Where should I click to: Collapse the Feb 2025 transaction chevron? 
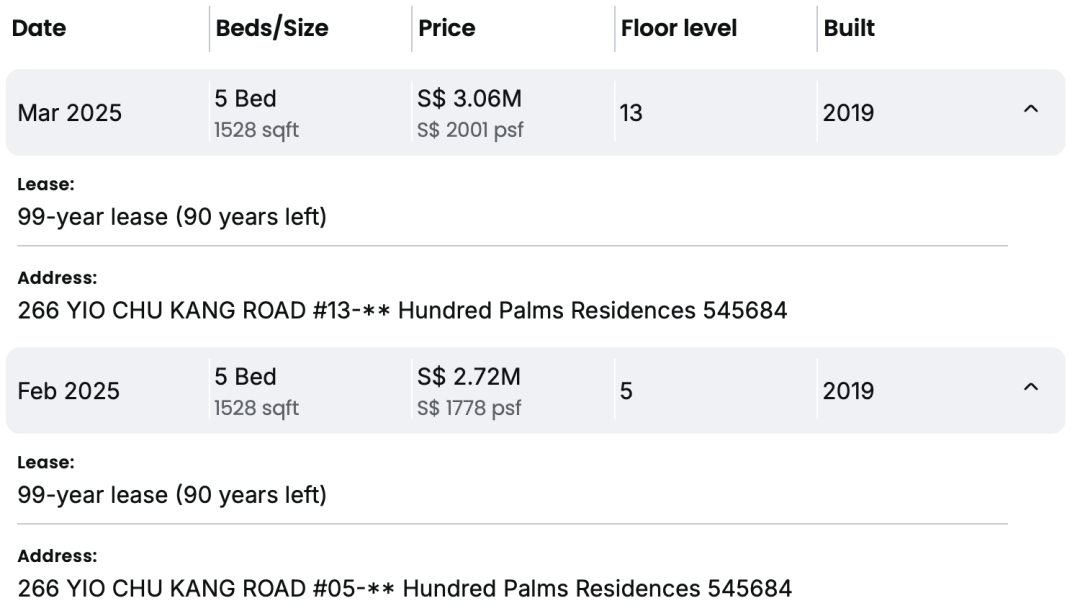pyautogui.click(x=1030, y=387)
